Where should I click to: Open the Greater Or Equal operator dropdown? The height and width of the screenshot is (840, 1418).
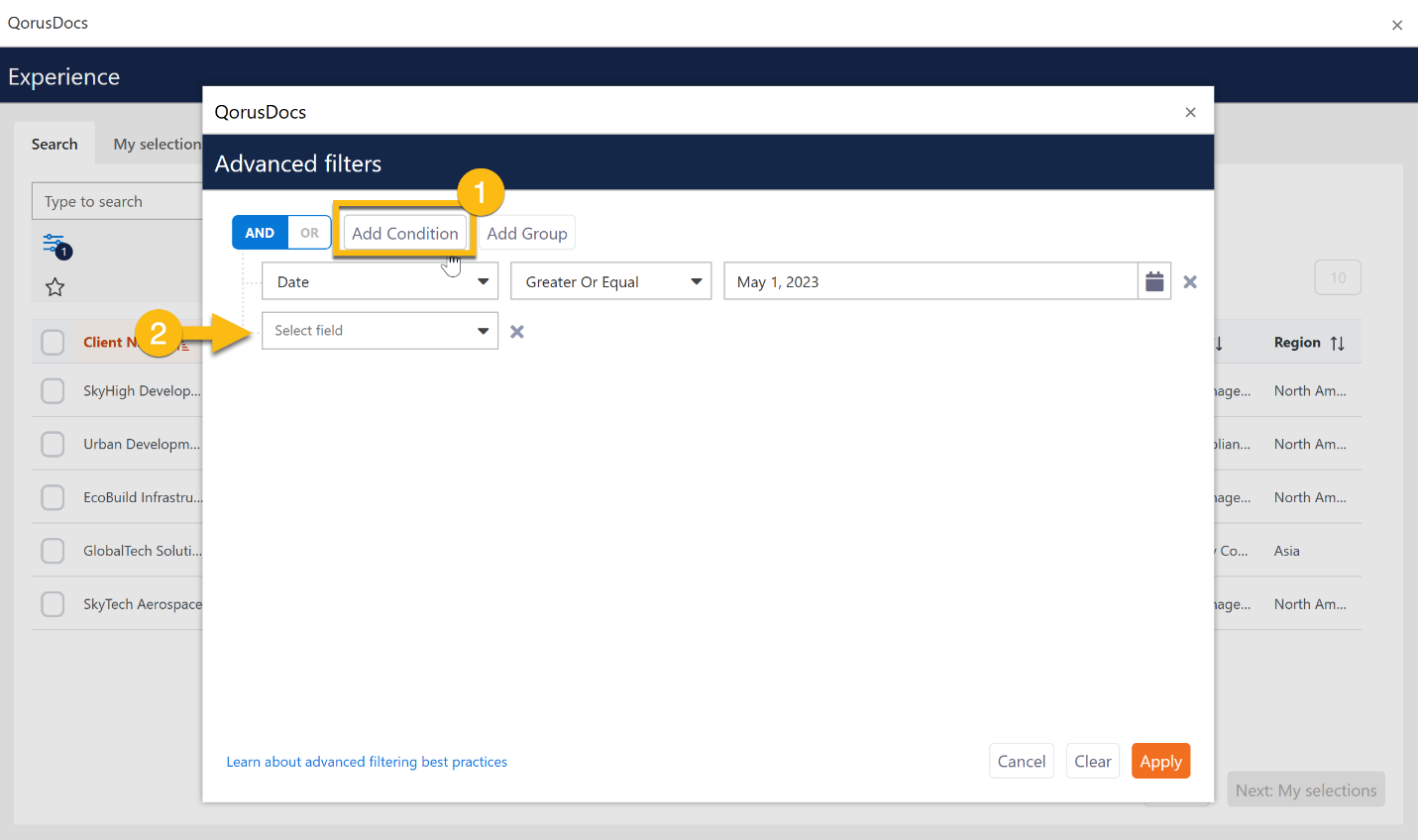pyautogui.click(x=610, y=281)
